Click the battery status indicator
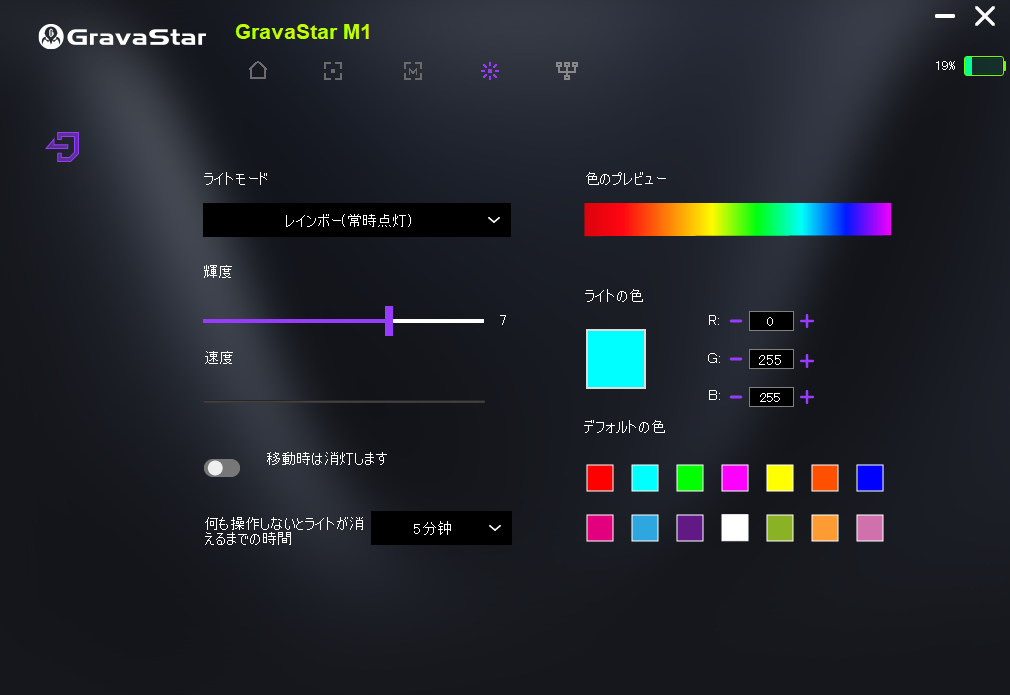Image resolution: width=1010 pixels, height=695 pixels. coord(983,66)
